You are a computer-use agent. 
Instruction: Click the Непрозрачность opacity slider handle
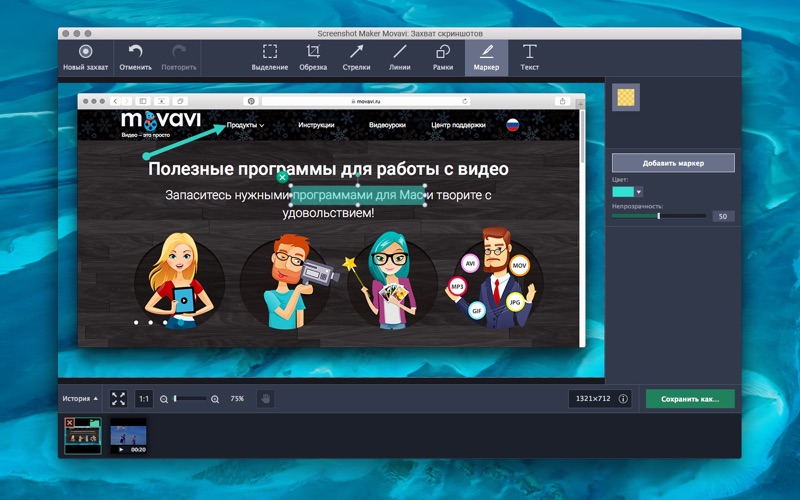pos(659,216)
